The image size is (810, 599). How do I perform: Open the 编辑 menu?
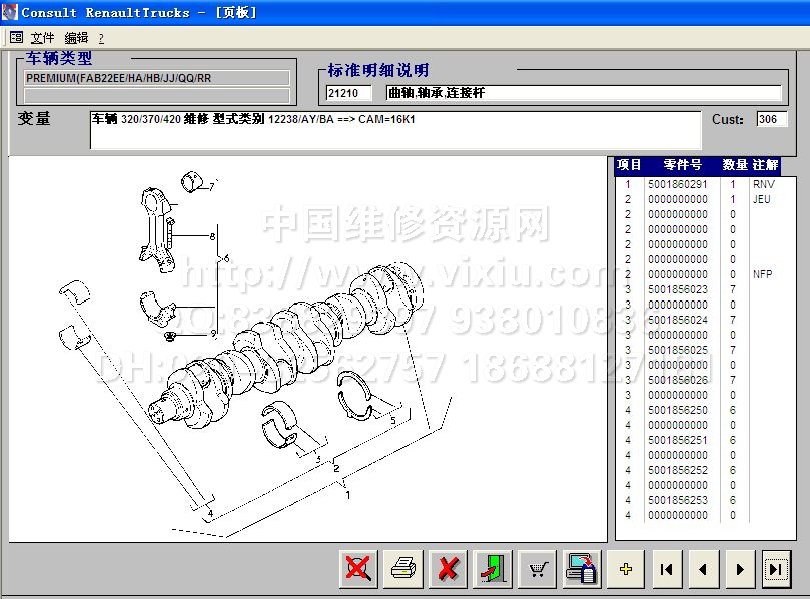(77, 37)
